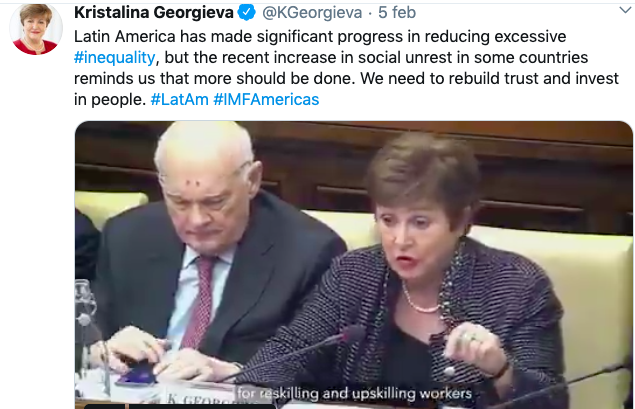This screenshot has height=409, width=635.
Task: Click the dark overlay bar at video bottom
Action: 180,406
